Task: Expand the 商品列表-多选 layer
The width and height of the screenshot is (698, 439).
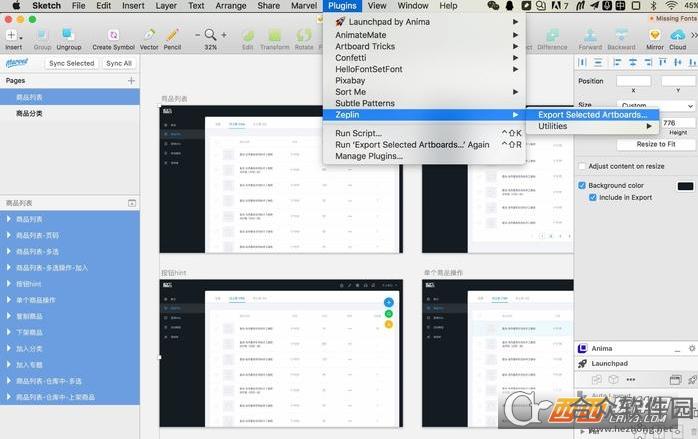Action: [x=8, y=251]
